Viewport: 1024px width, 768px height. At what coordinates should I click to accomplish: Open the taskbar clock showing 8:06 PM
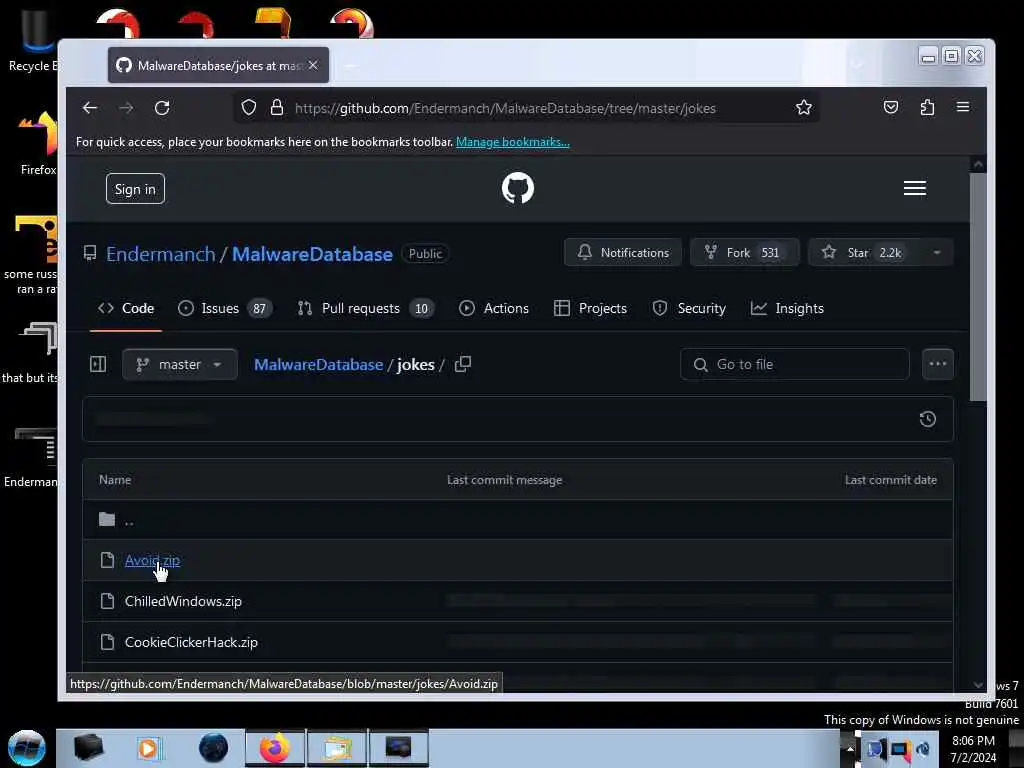point(973,749)
